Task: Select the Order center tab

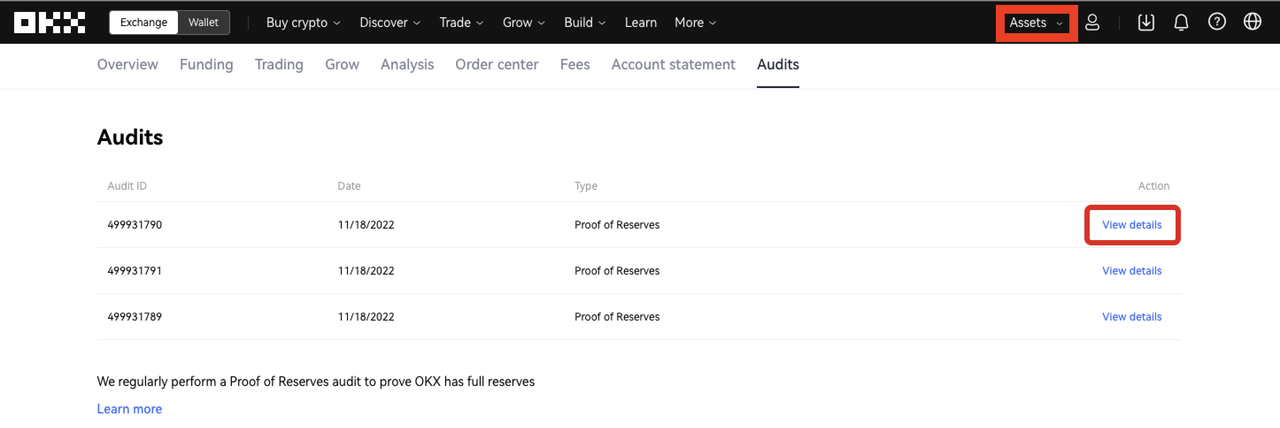Action: [496, 64]
